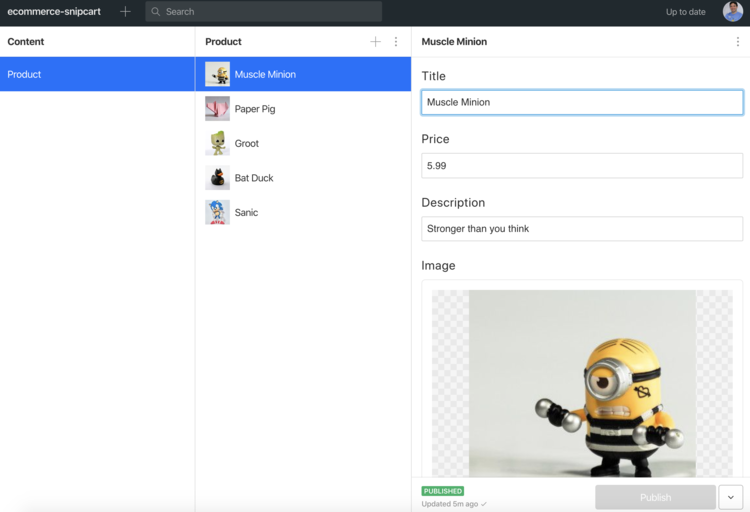
Task: Click 'Updated 5m ago' status text
Action: (450, 504)
